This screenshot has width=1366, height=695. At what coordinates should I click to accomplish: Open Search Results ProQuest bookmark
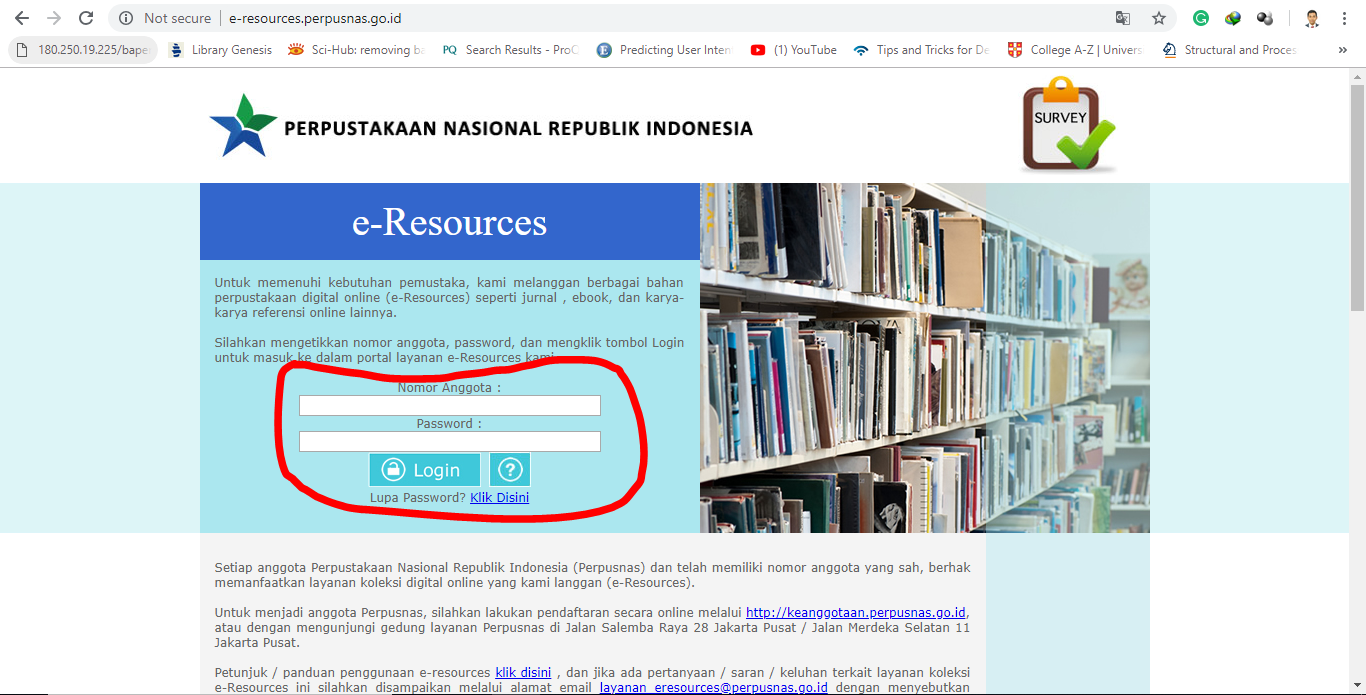pyautogui.click(x=510, y=50)
